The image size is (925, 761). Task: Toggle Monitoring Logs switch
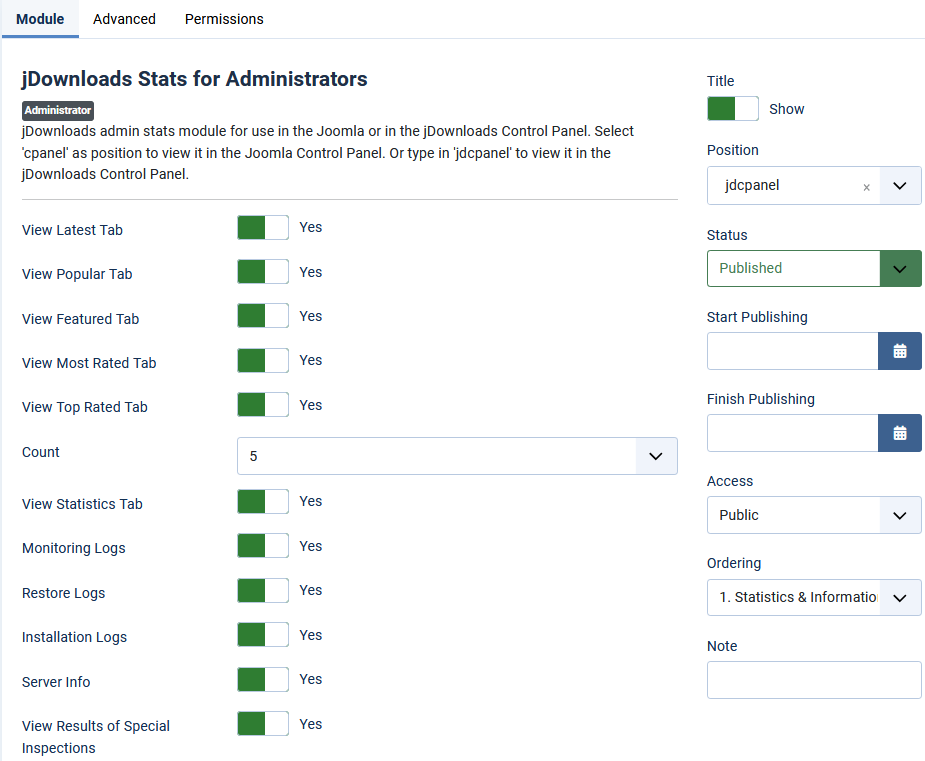(x=263, y=546)
